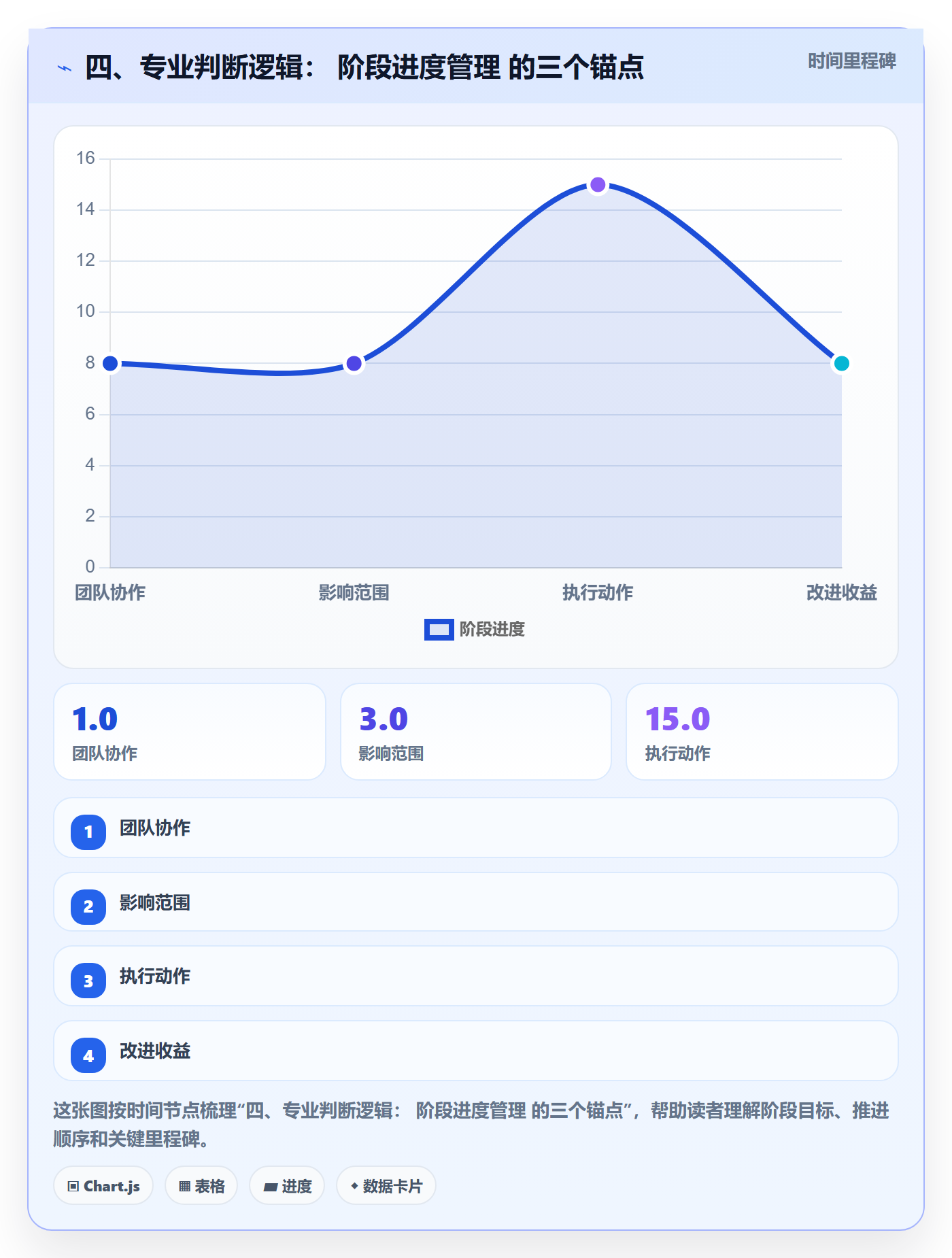
Task: Click the y-axis value 16
Action: coord(86,158)
